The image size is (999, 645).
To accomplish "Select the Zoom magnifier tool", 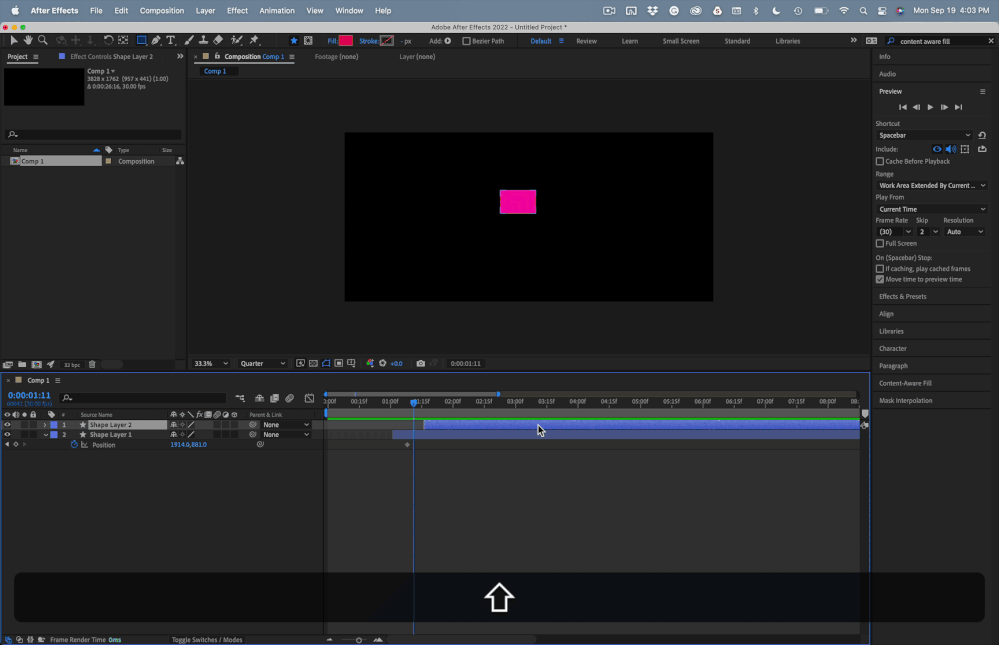I will tap(43, 40).
